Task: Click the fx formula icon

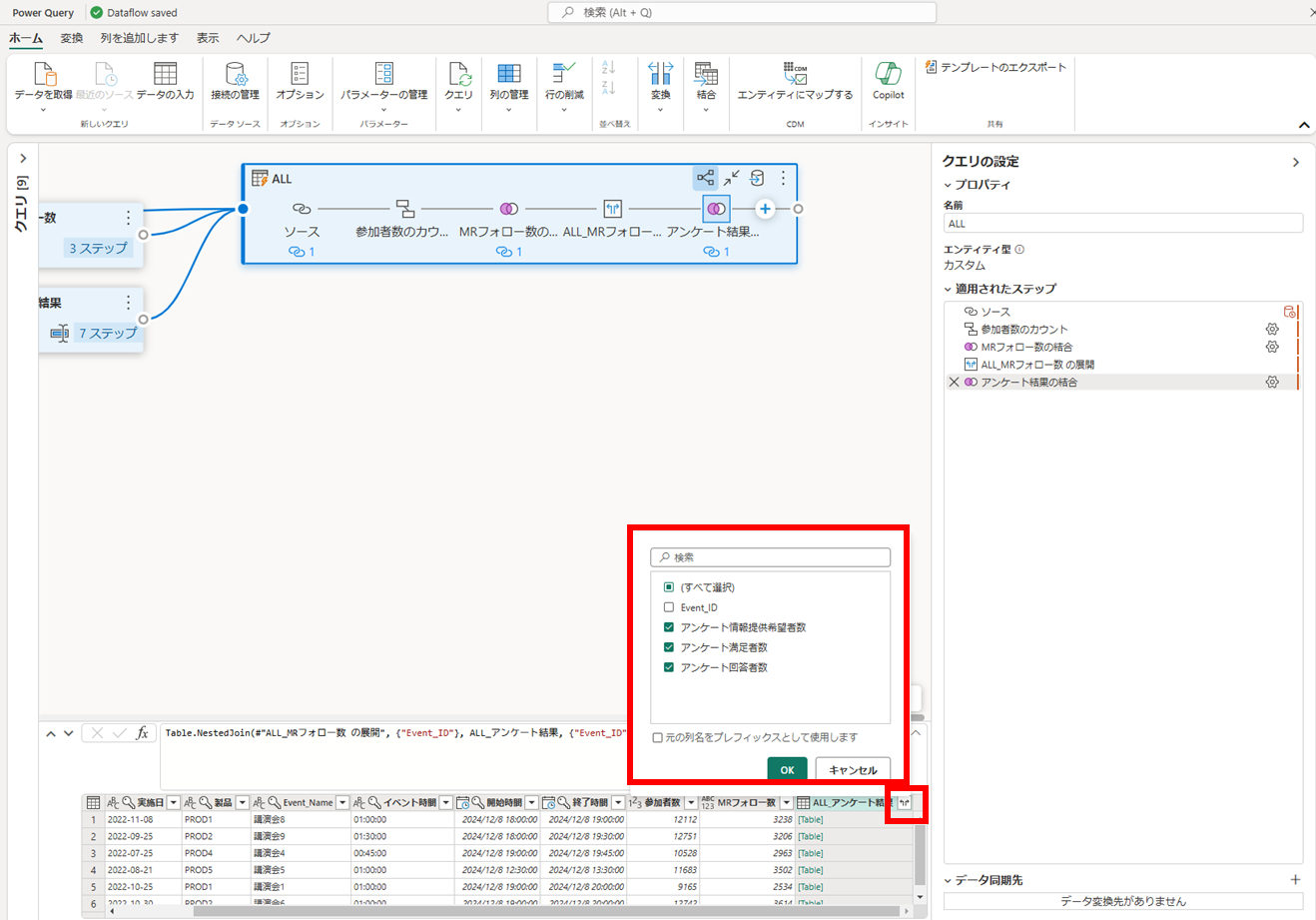Action: (x=143, y=733)
